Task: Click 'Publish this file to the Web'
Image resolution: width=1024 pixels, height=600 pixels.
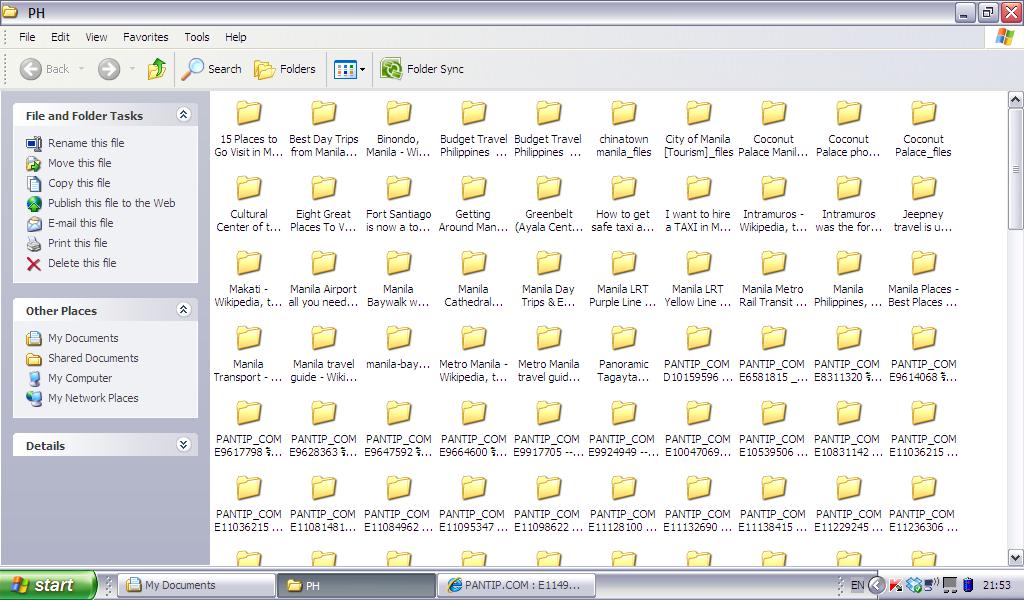Action: (x=112, y=203)
